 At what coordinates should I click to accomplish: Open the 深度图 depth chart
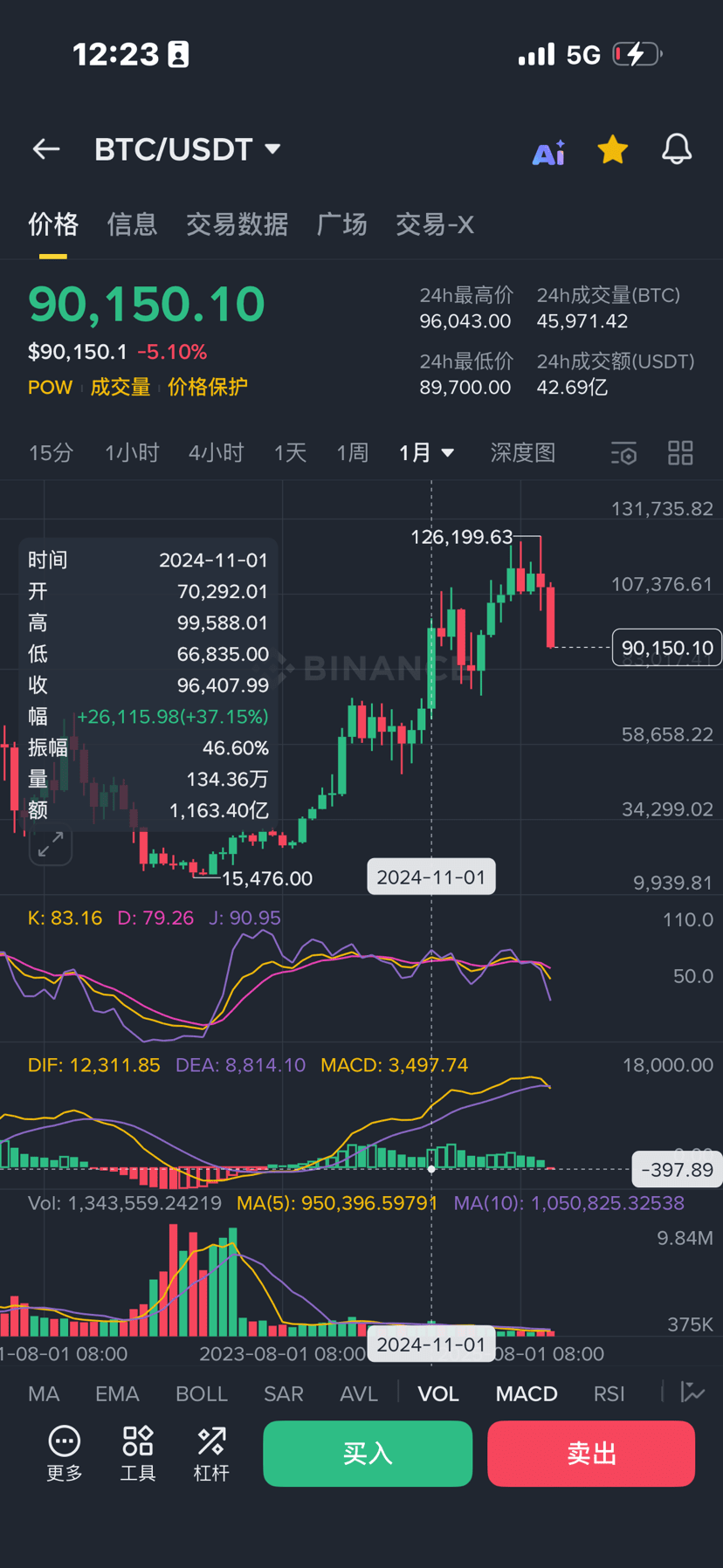tap(523, 452)
